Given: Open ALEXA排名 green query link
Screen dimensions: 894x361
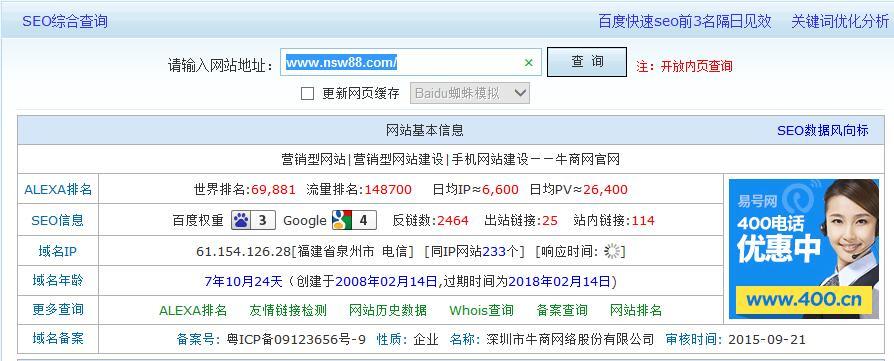Looking at the screenshot, I should 193,310.
